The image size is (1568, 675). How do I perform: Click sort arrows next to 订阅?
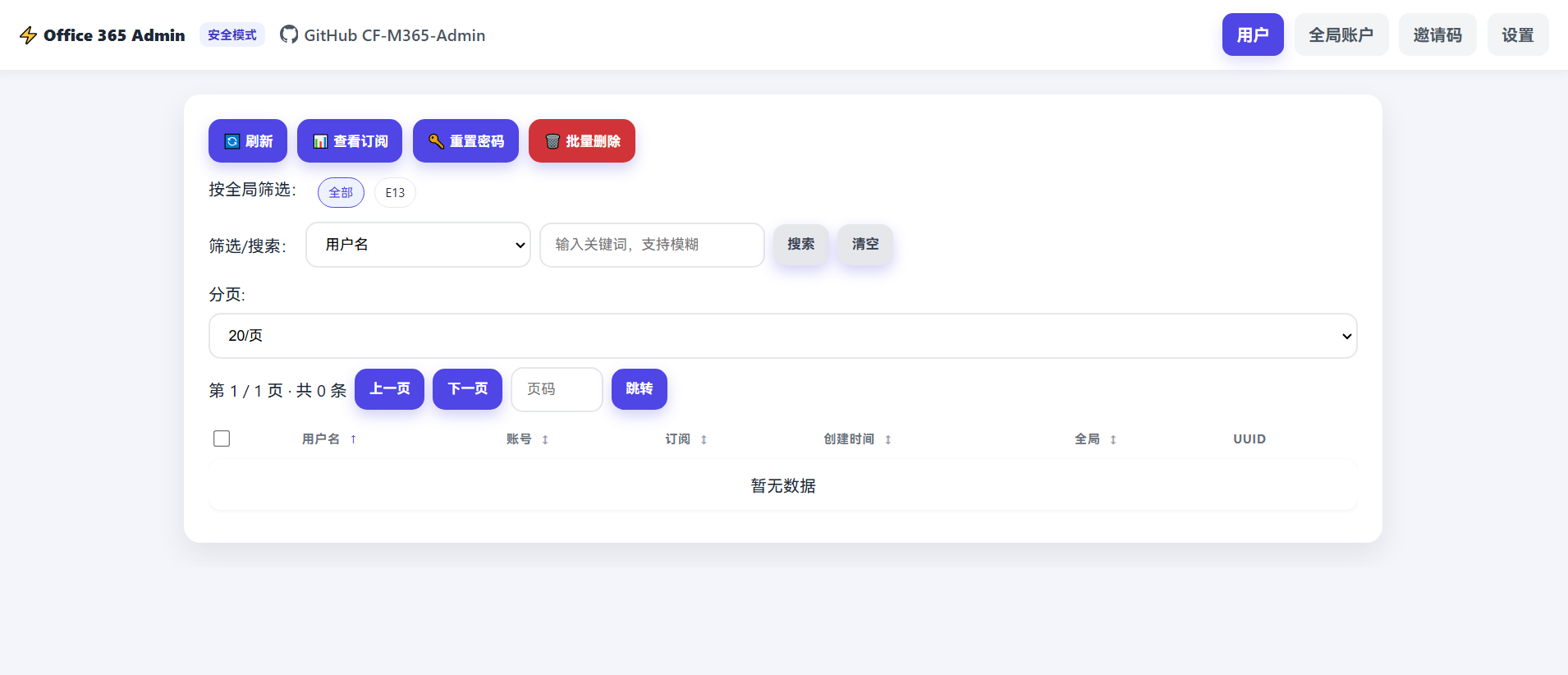704,439
